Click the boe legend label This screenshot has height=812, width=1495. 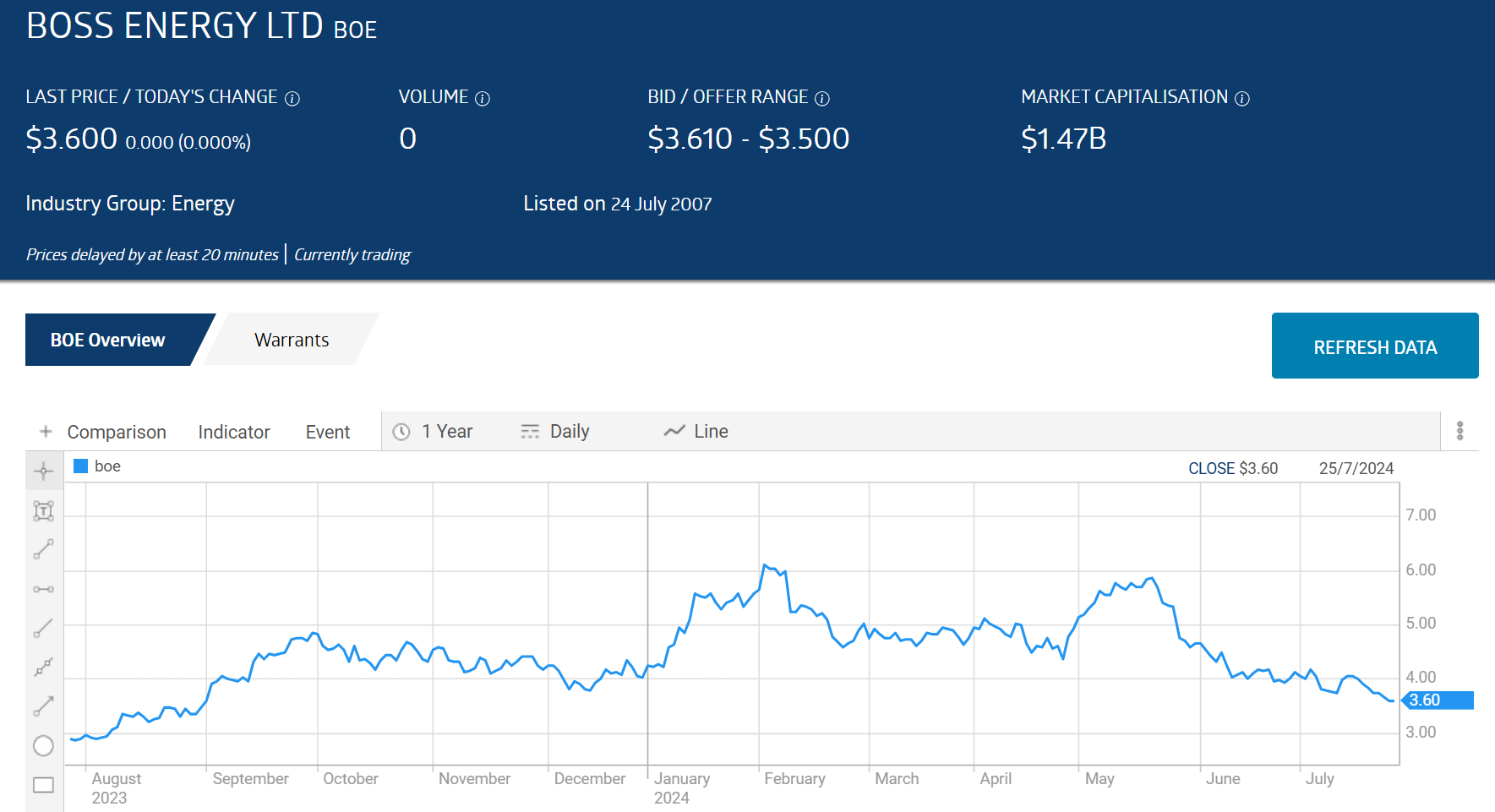107,466
